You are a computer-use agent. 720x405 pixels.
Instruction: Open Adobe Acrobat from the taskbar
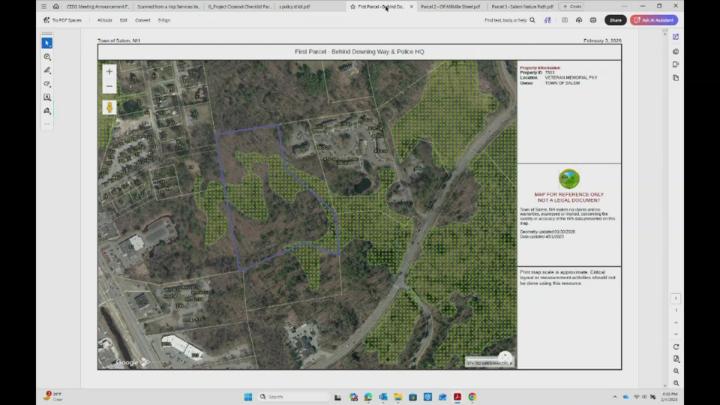click(x=457, y=396)
